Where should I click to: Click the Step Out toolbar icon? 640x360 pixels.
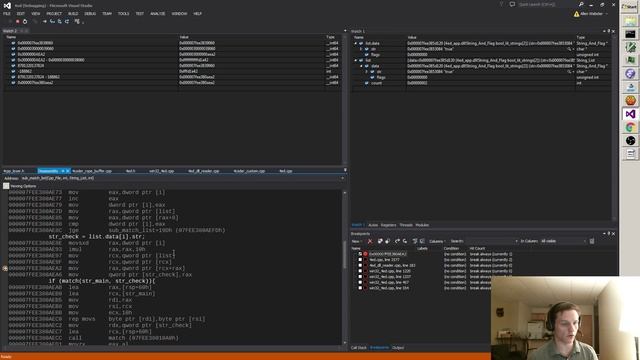pos(67,21)
